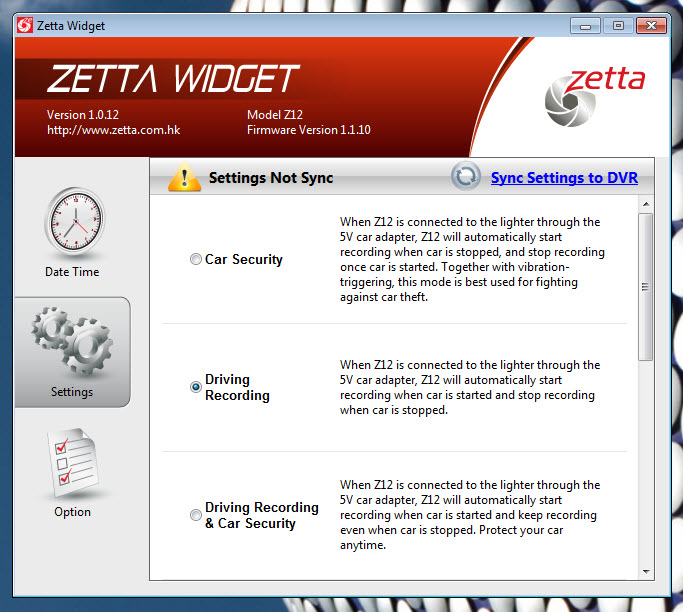
Task: Select the Driving Recording radio button
Action: coord(196,387)
